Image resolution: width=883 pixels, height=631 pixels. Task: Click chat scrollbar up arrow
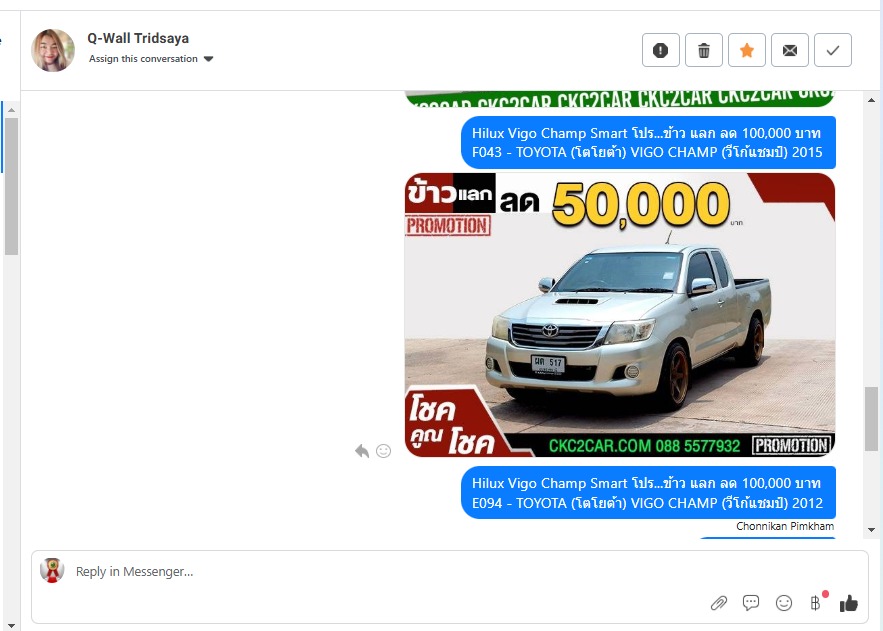pos(872,100)
